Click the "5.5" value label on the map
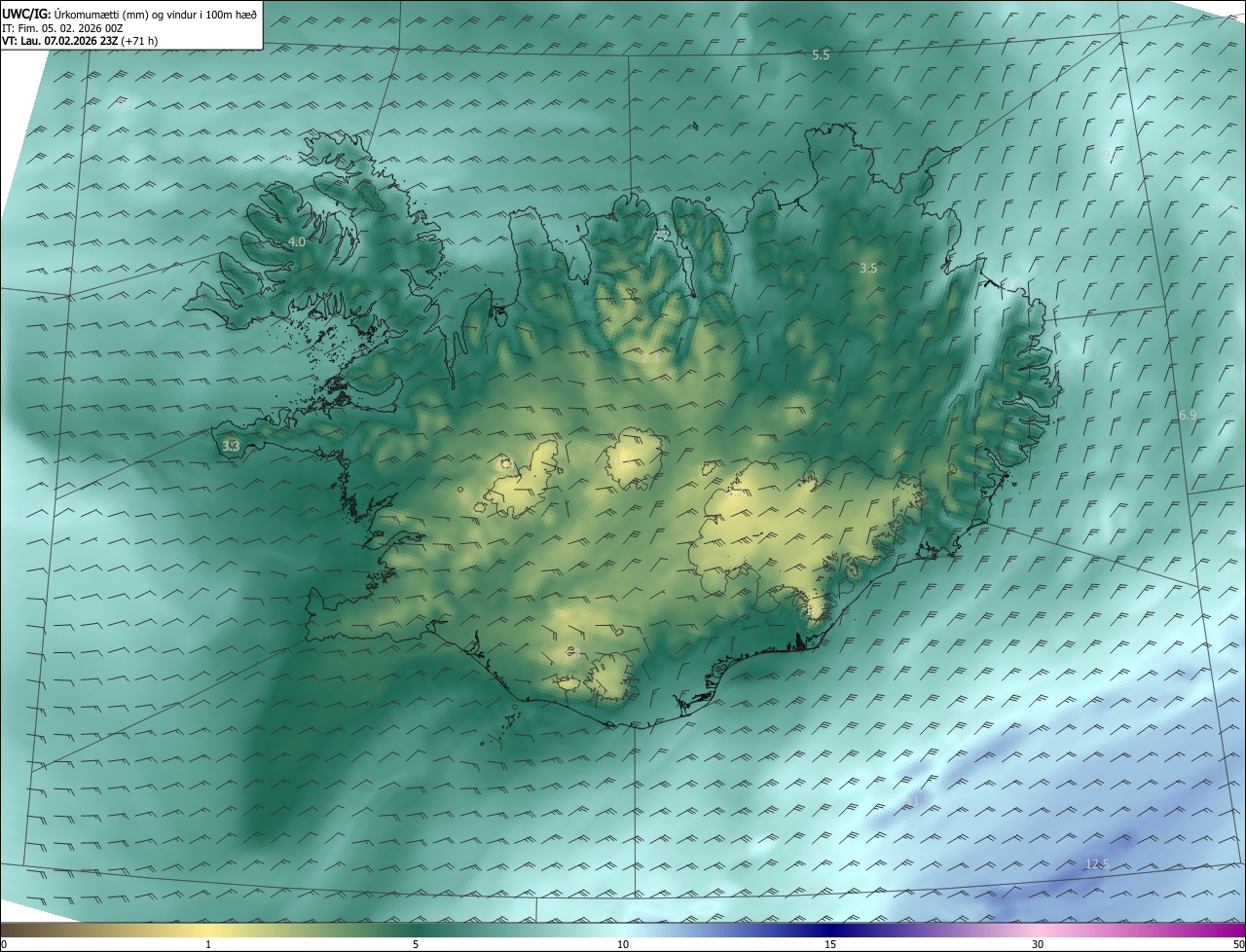 pyautogui.click(x=821, y=55)
